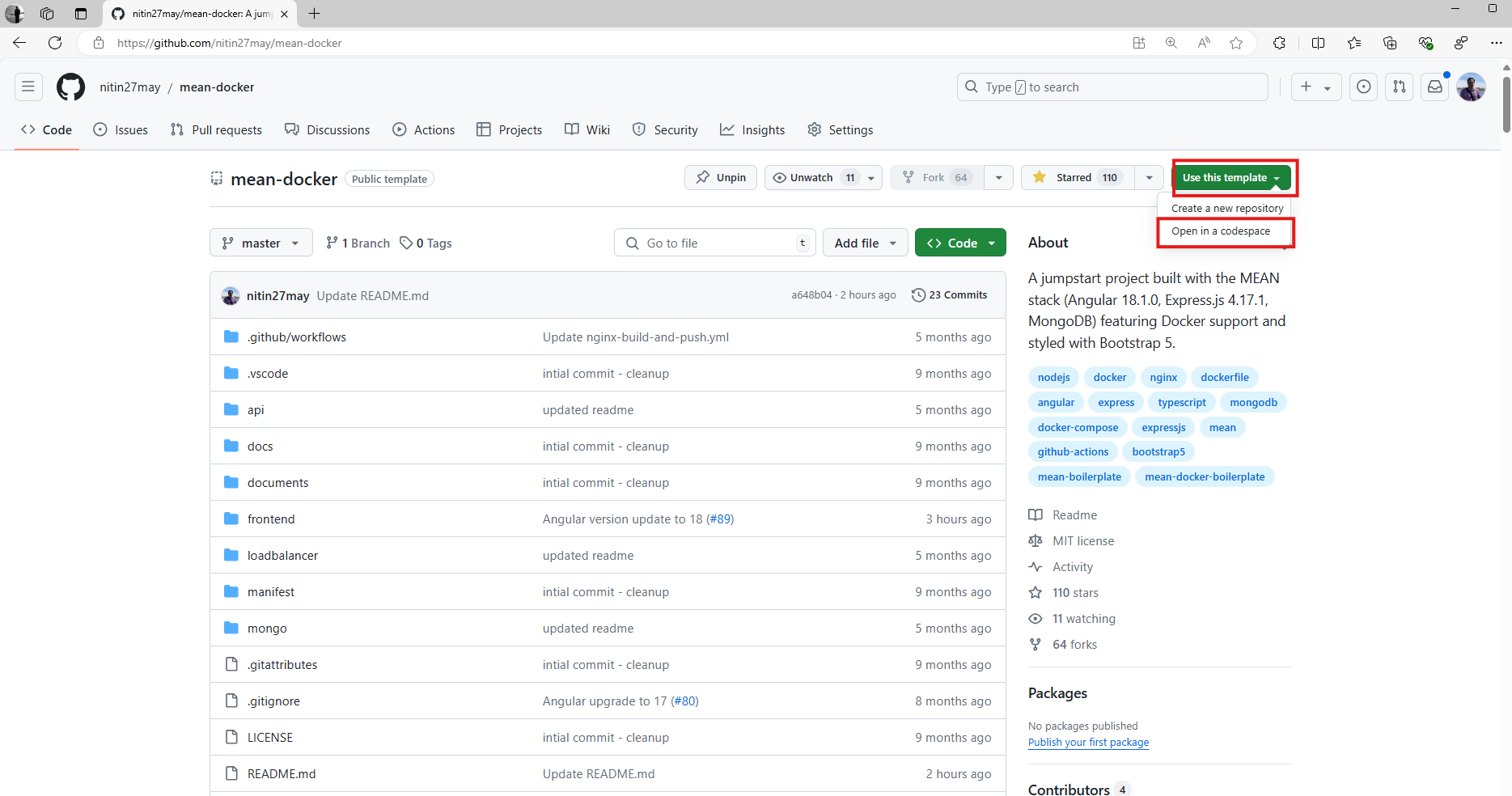View the 23 Commits history
The width and height of the screenshot is (1512, 796).
tap(950, 295)
